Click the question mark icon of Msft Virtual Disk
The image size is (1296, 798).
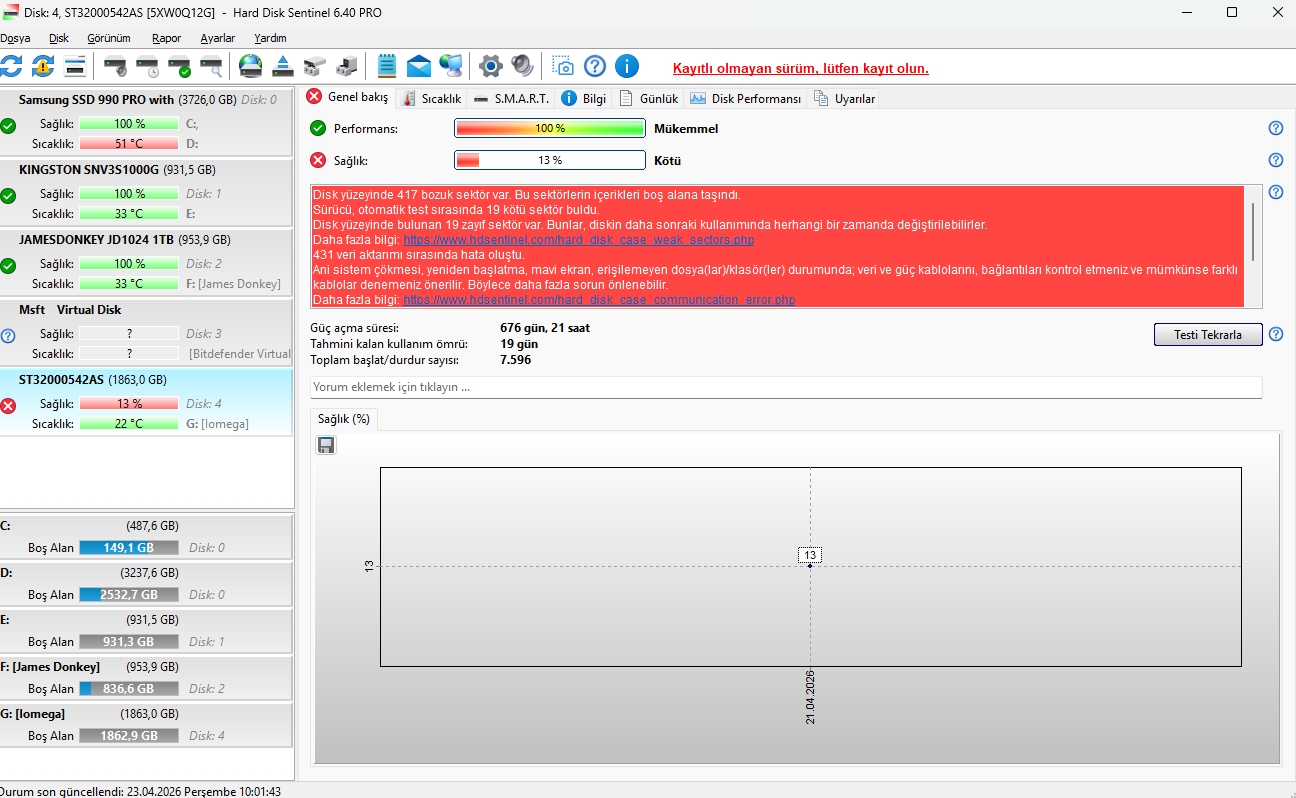point(8,335)
